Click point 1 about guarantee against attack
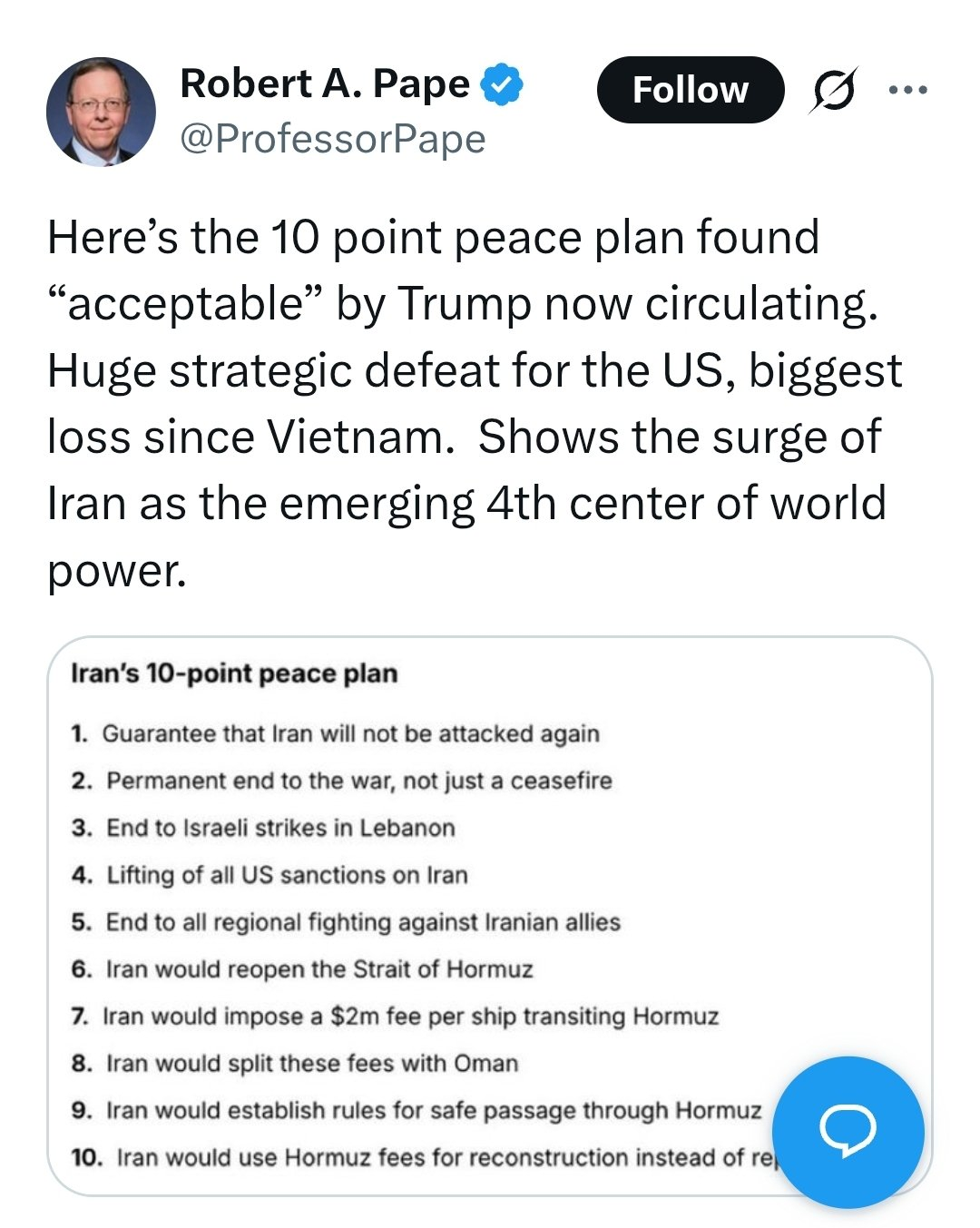 [350, 733]
